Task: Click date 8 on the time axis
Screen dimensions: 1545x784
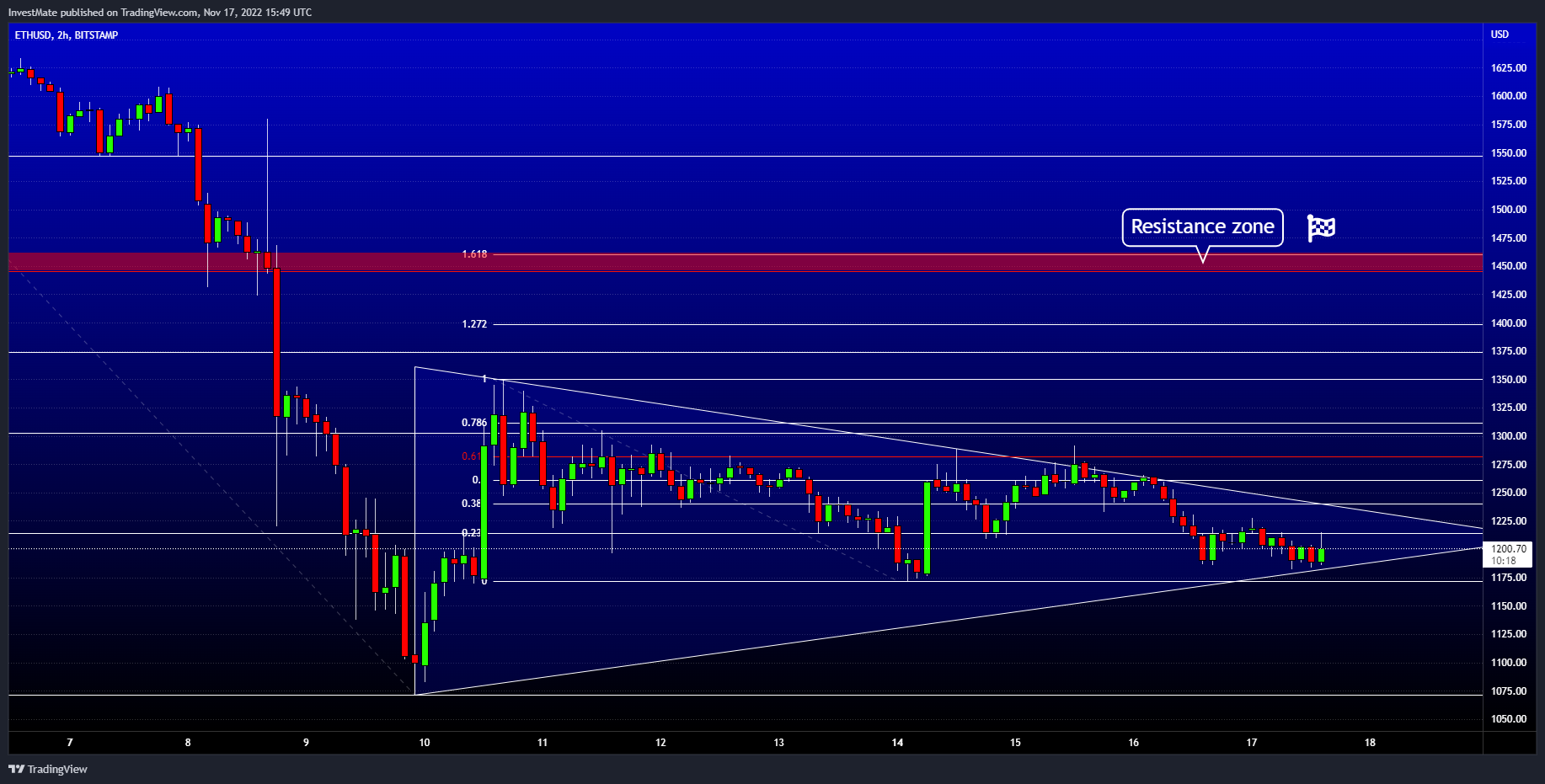Action: click(x=188, y=743)
